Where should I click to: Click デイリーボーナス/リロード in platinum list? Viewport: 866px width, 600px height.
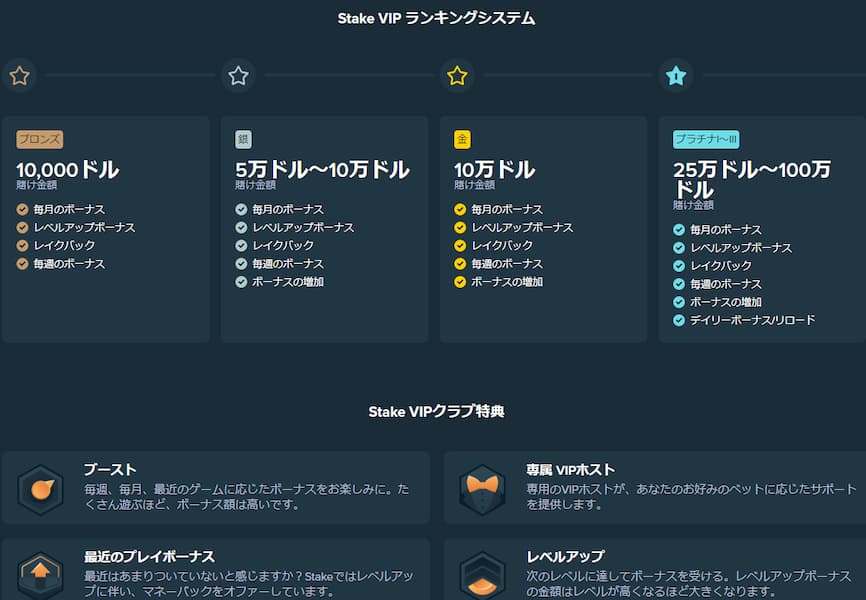pyautogui.click(x=753, y=320)
